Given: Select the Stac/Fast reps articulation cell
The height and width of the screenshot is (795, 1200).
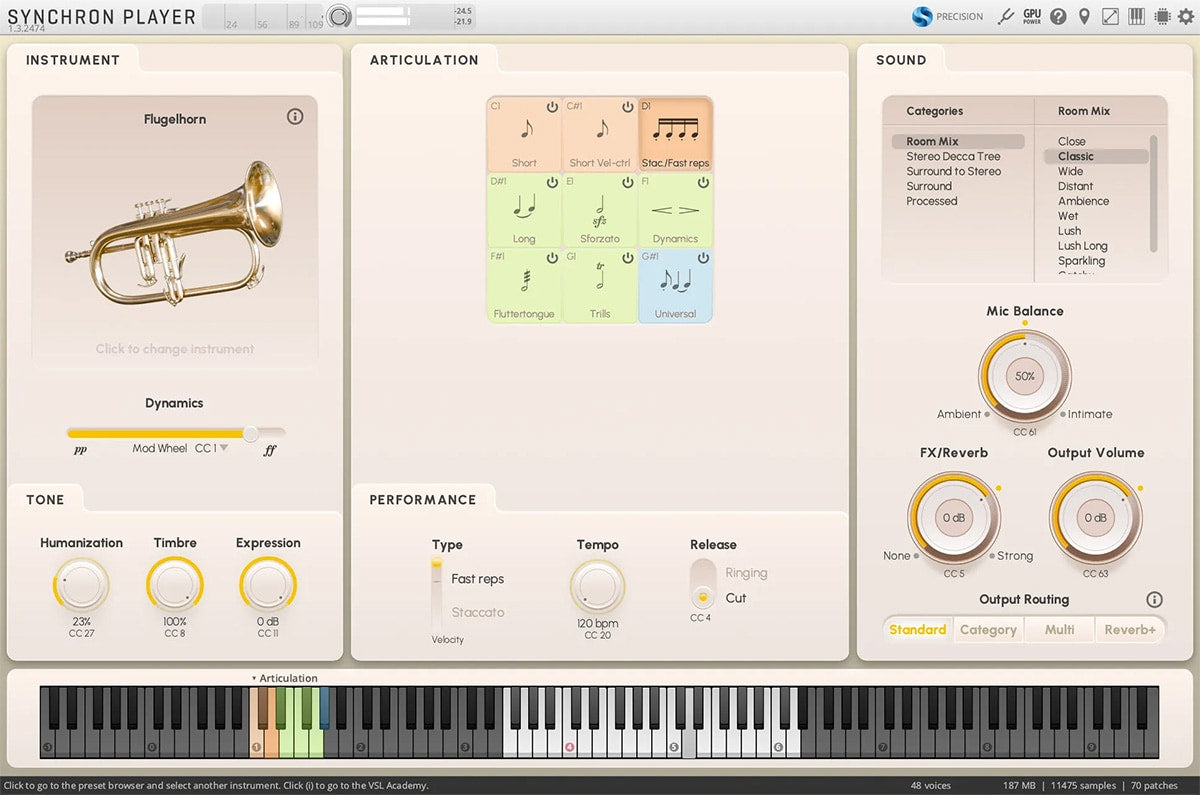Looking at the screenshot, I should 676,134.
